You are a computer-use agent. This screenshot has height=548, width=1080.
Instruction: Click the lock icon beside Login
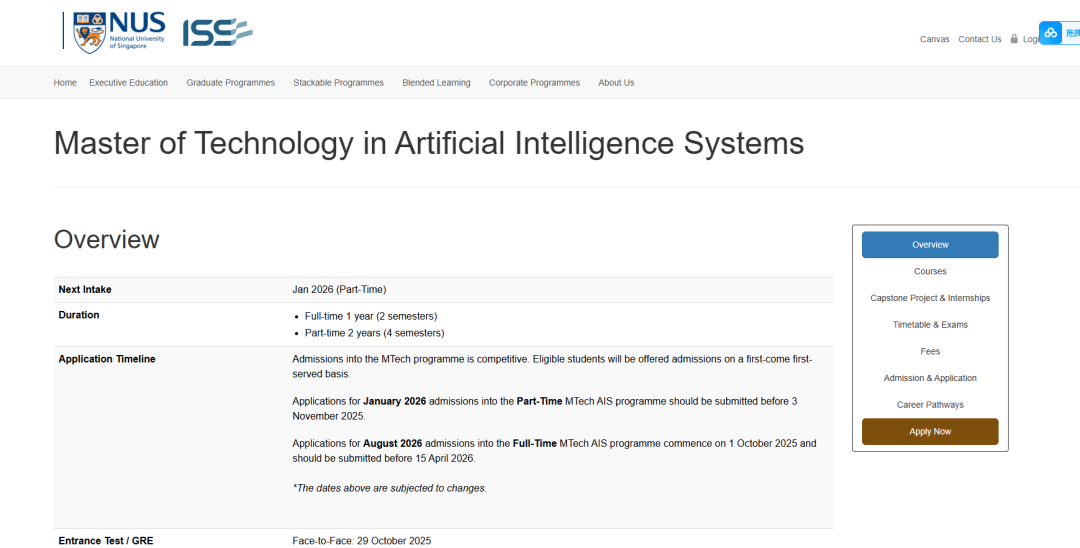pyautogui.click(x=1014, y=39)
